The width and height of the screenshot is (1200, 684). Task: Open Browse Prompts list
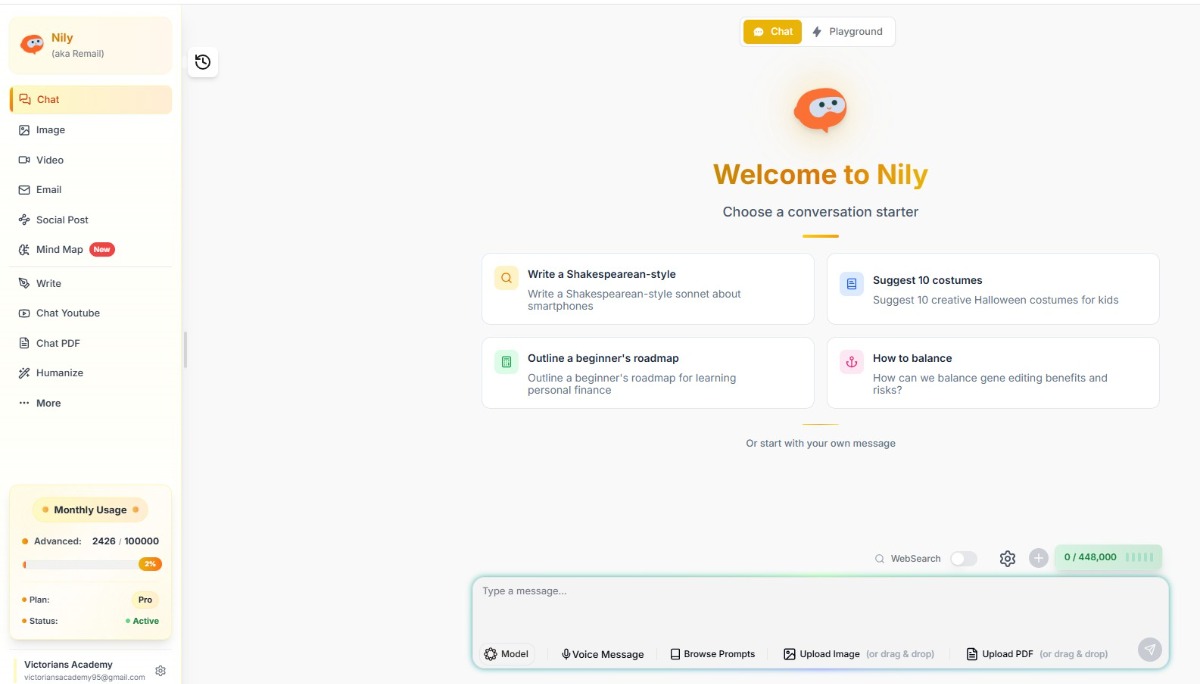click(712, 654)
